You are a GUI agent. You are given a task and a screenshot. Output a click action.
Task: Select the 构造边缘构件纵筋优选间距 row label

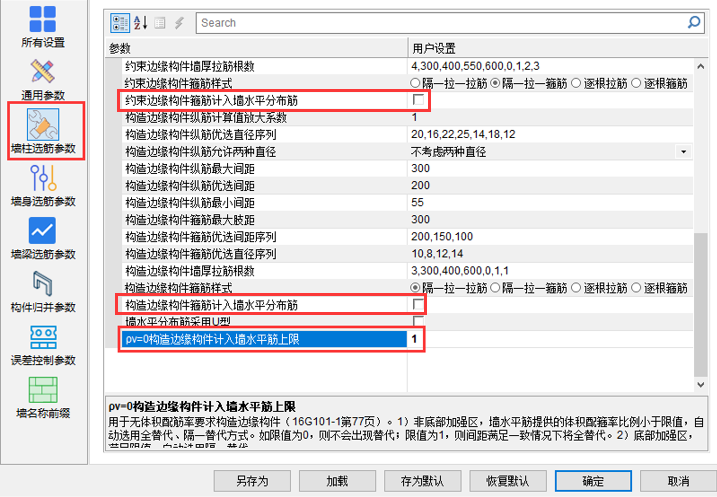click(x=190, y=186)
